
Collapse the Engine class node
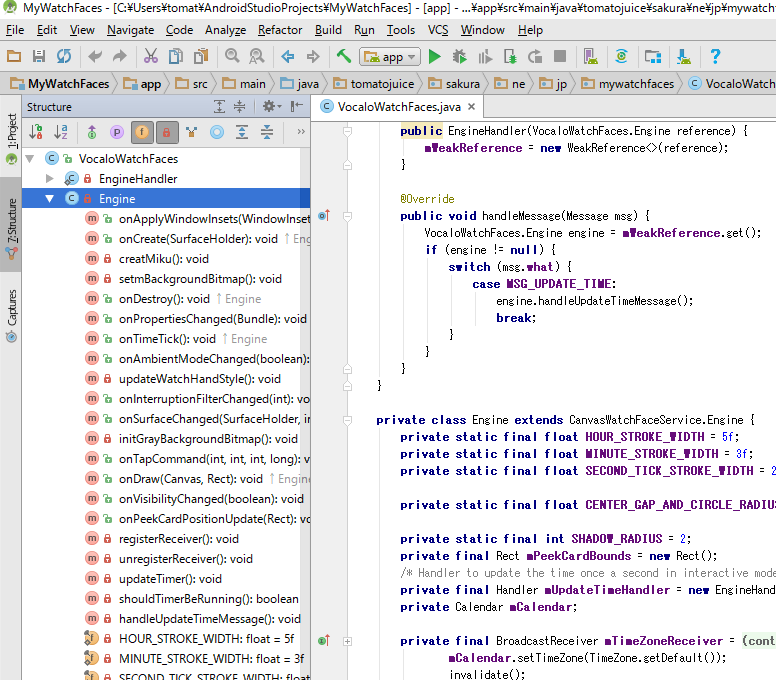50,199
